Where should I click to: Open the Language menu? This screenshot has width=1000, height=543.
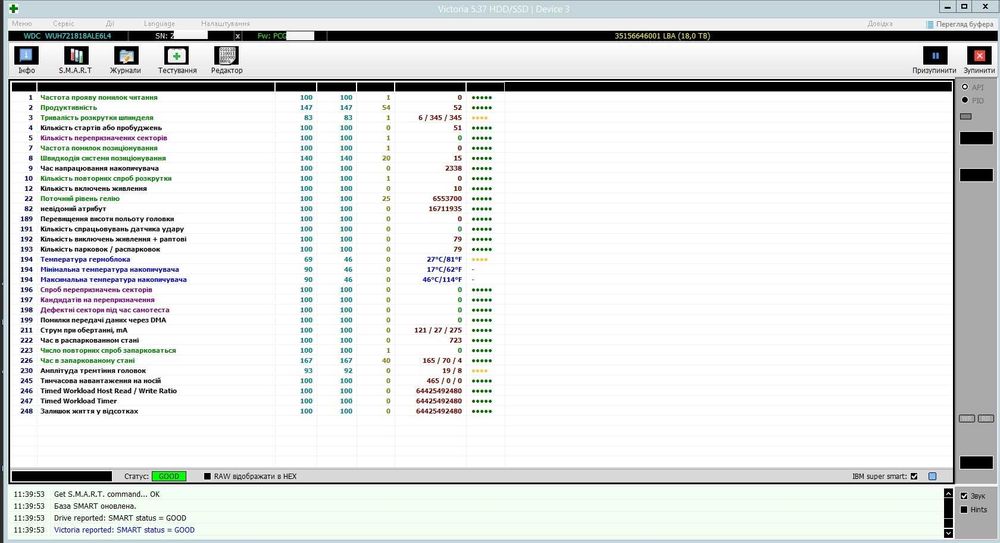(159, 24)
